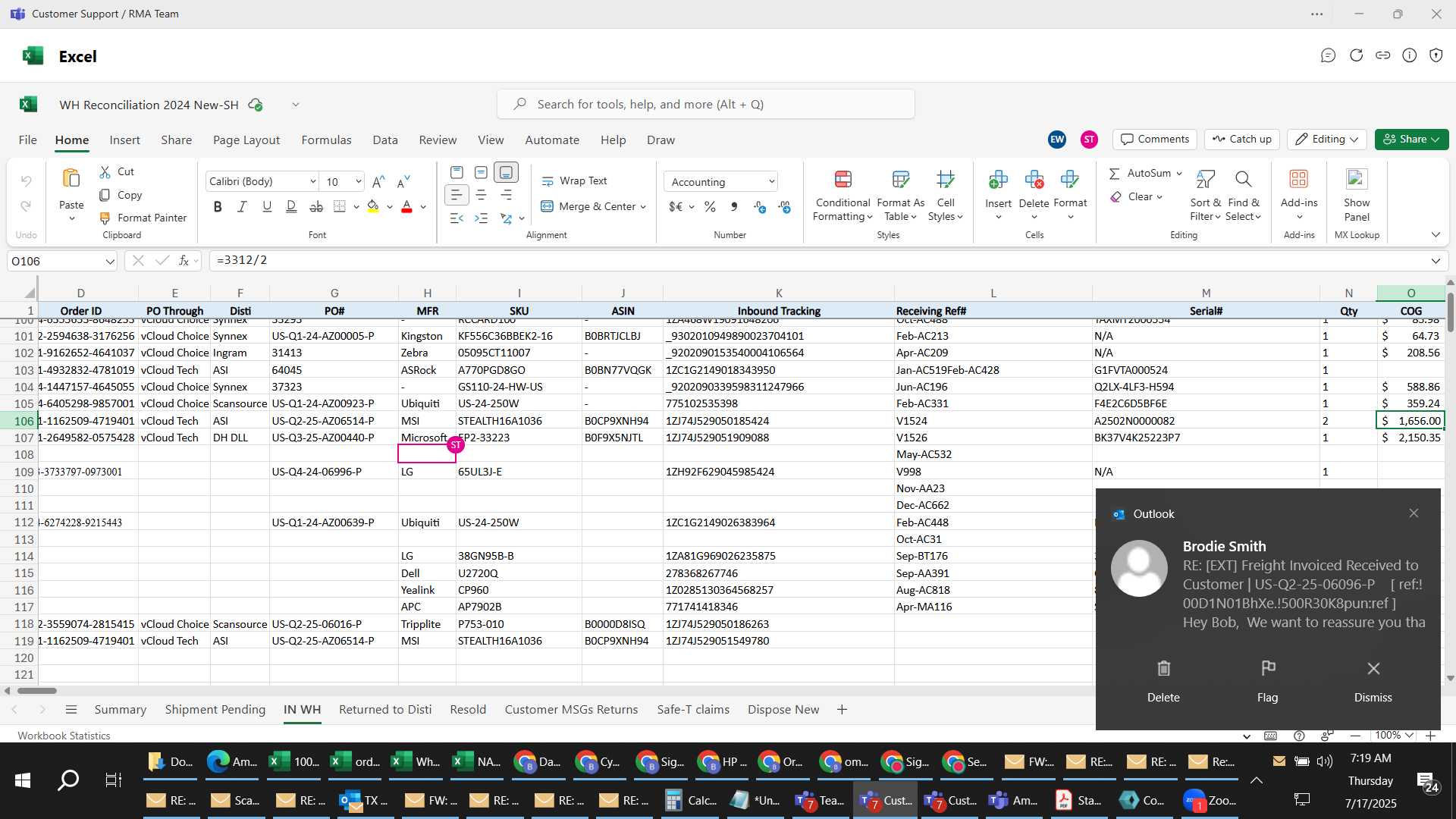Expand Clear dropdown arrow
Viewport: 1456px width, 819px height.
click(1159, 197)
